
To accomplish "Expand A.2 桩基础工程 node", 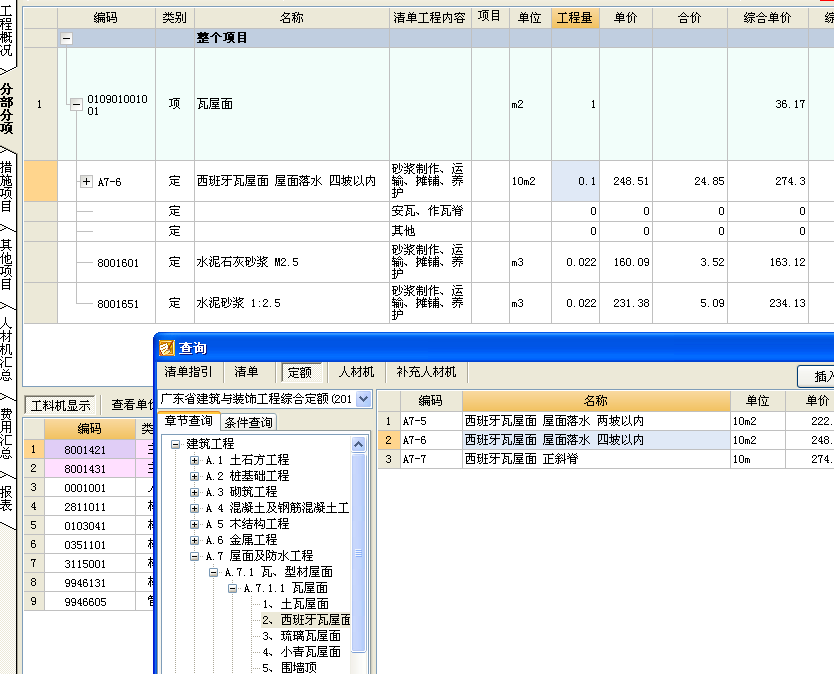I will [x=195, y=476].
